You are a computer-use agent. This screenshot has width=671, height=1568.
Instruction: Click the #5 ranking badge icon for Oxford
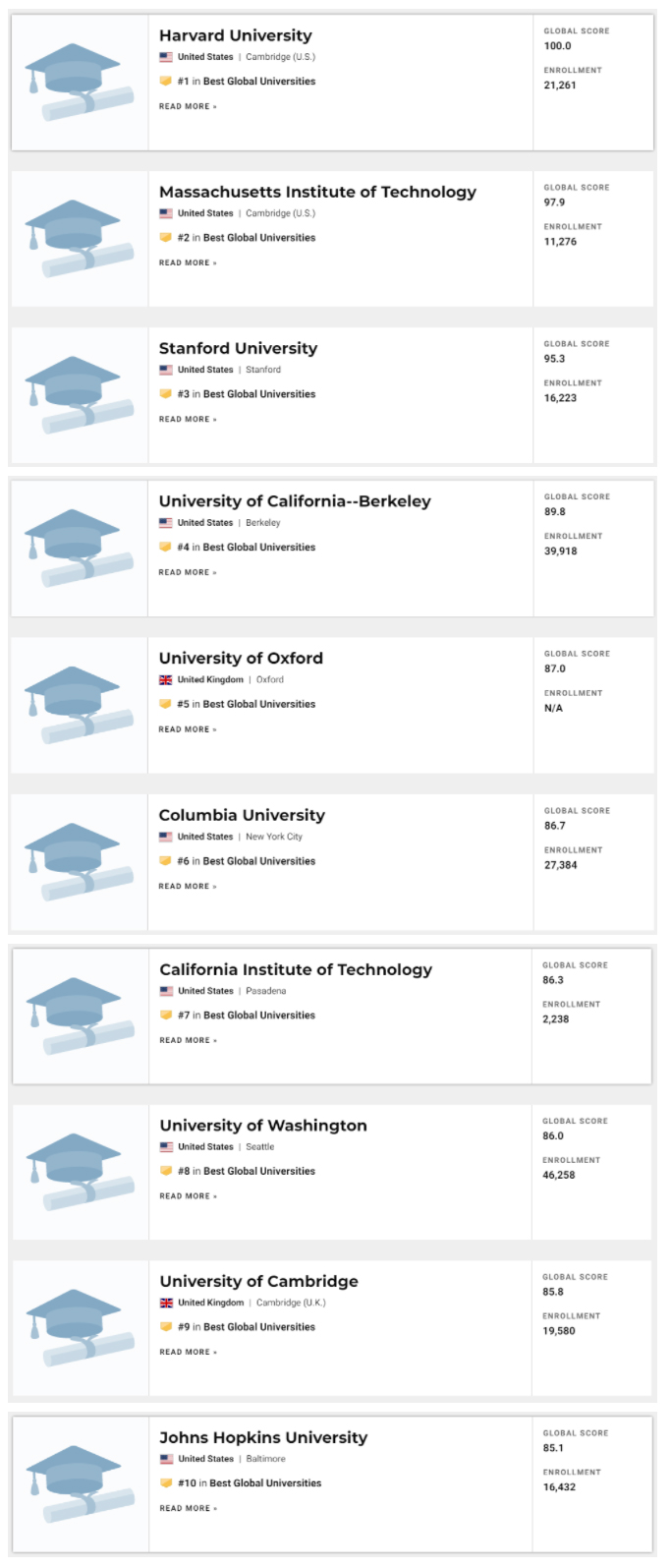coord(166,704)
